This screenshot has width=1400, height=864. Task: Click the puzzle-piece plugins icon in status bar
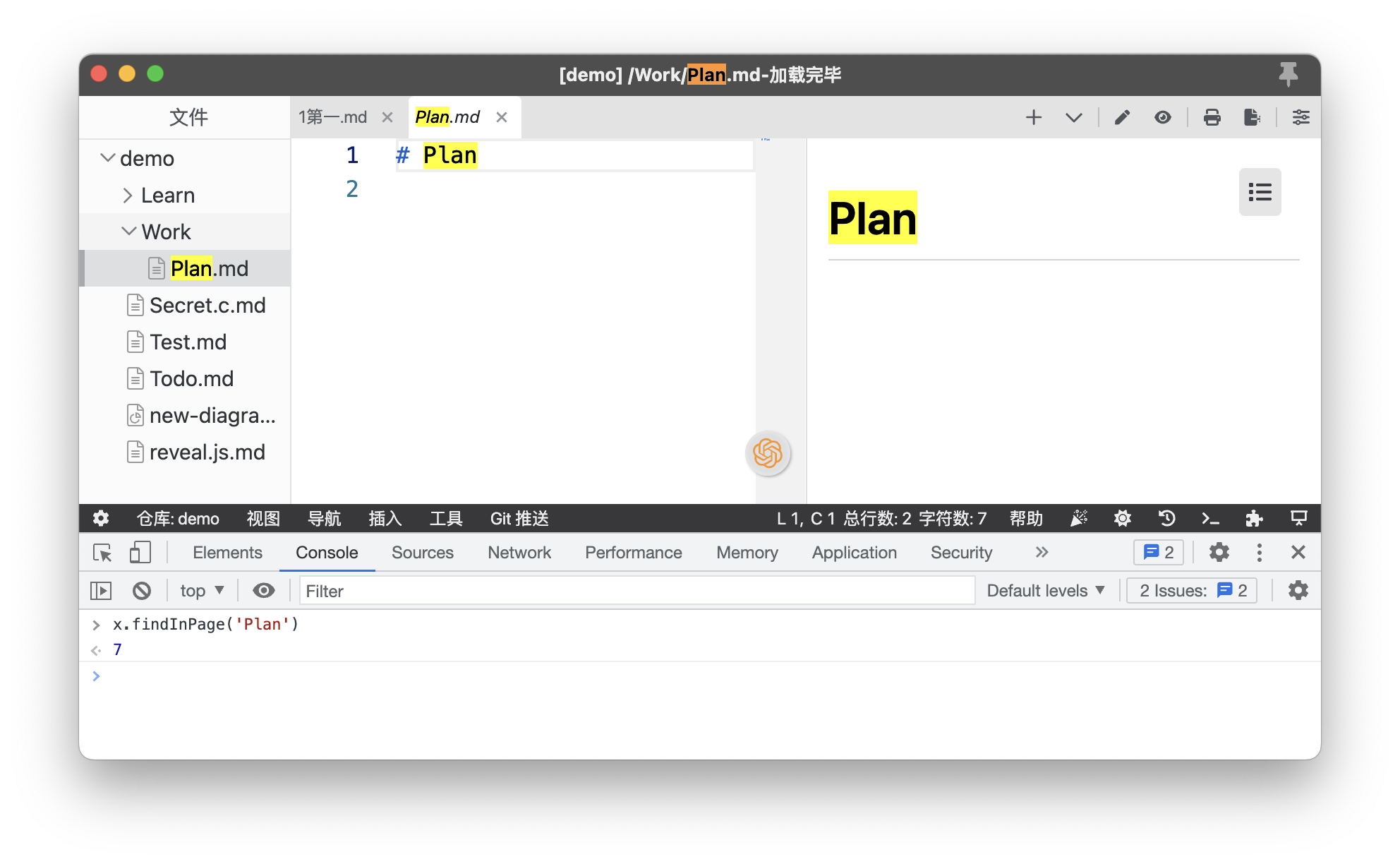point(1254,519)
